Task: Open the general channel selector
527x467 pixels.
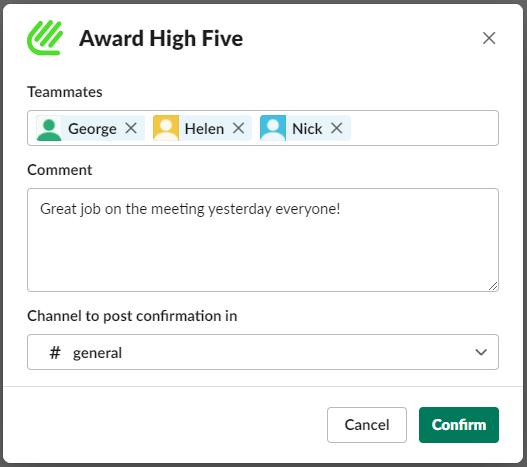Action: click(263, 352)
